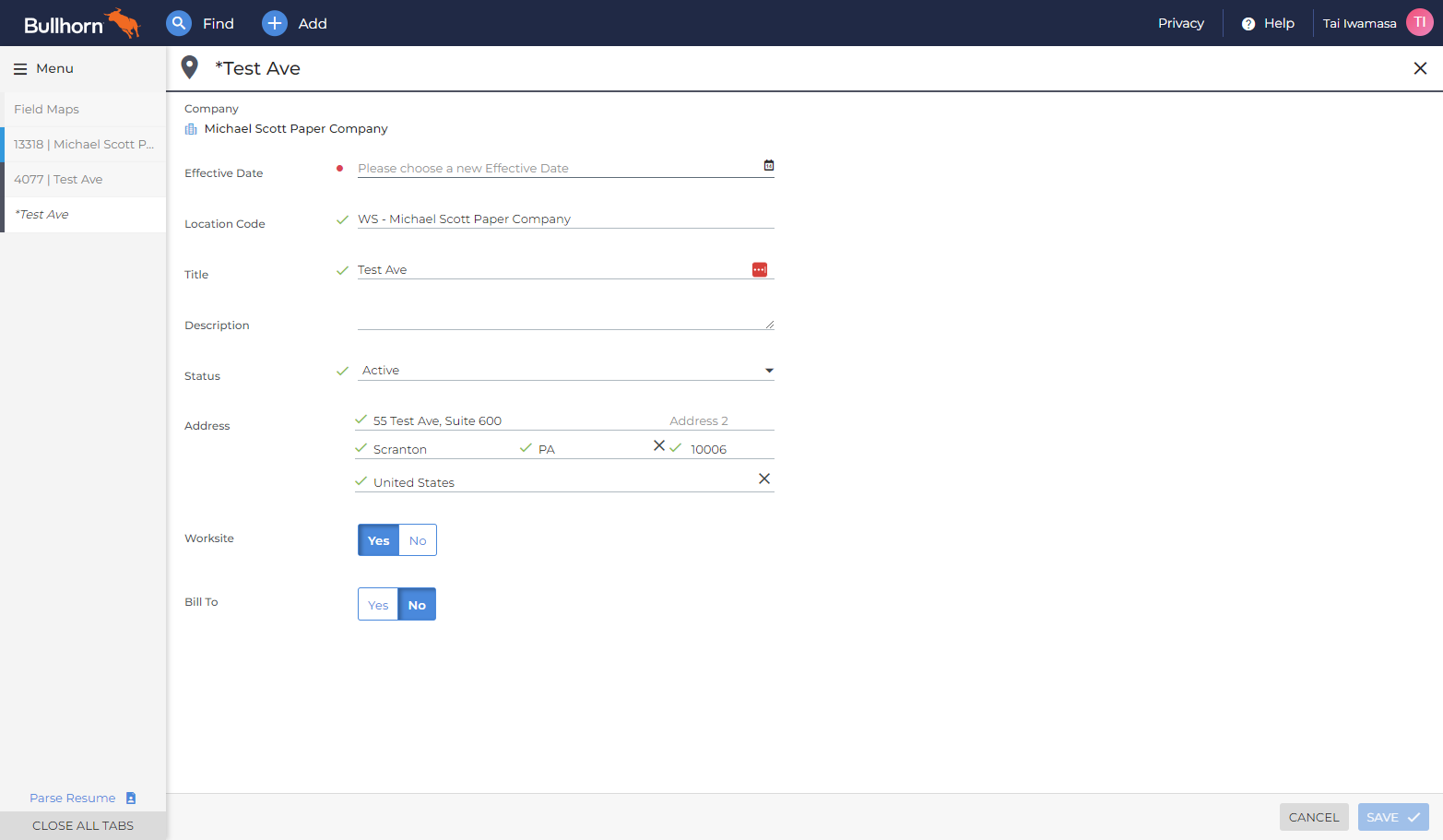Switch to Field Maps tab

coord(85,109)
